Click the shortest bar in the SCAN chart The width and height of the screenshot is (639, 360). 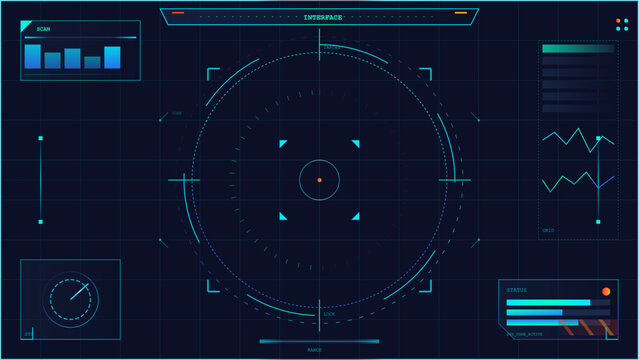click(x=93, y=62)
